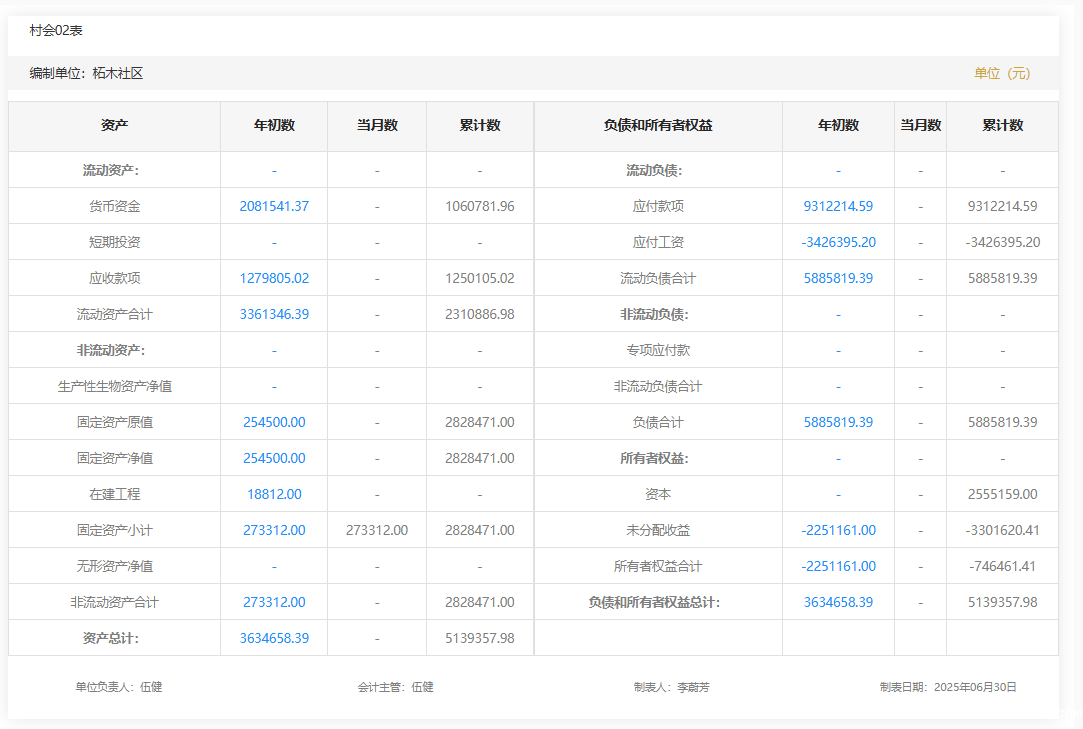This screenshot has height=729, width=1083.
Task: Select the 负债和所有者权益 column header
Action: coord(658,125)
